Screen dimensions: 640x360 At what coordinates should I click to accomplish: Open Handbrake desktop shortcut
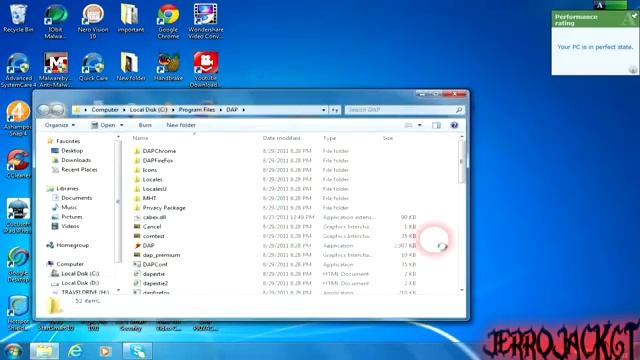[168, 67]
